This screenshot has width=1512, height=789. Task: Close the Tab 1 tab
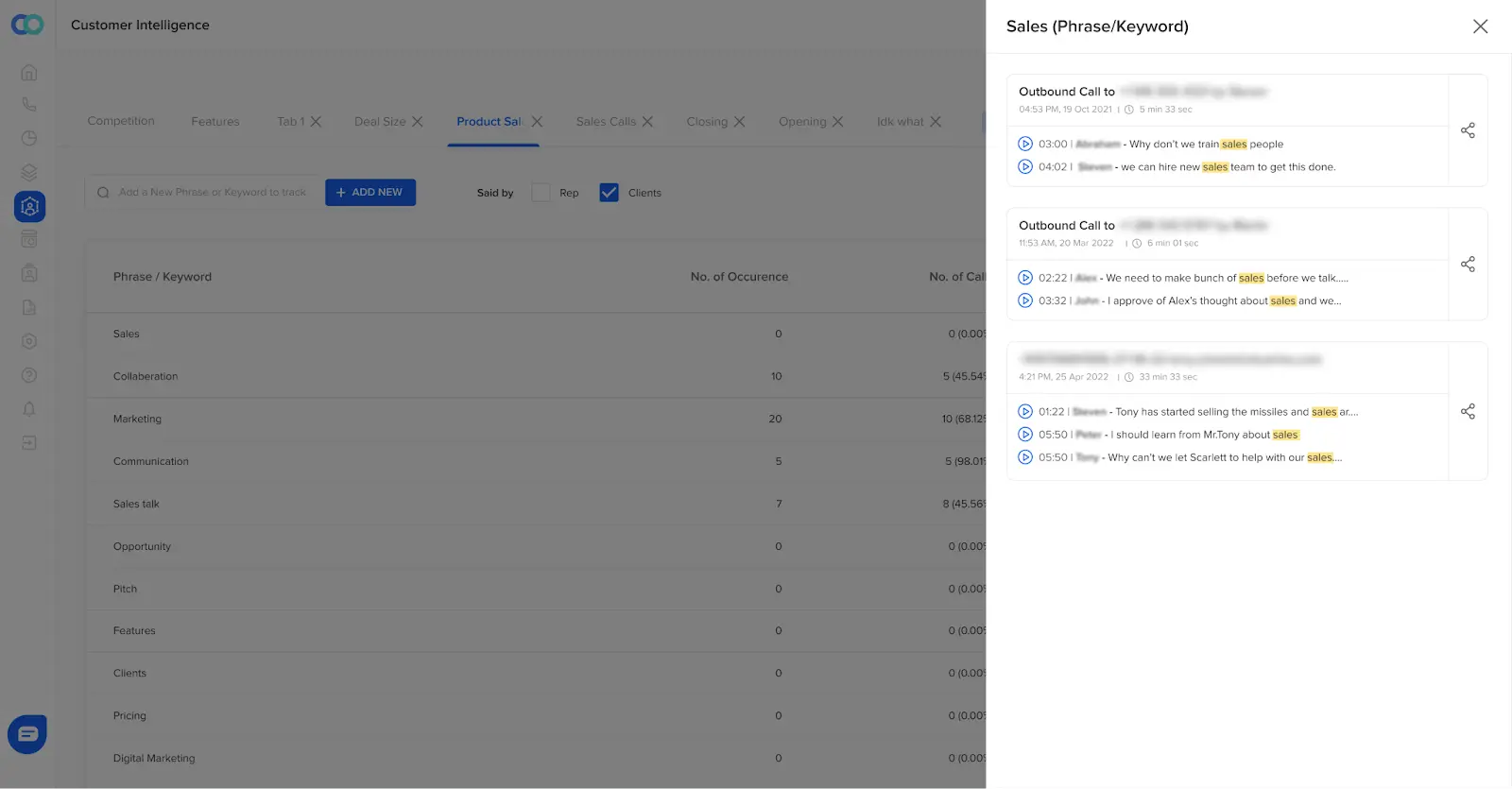coord(316,122)
